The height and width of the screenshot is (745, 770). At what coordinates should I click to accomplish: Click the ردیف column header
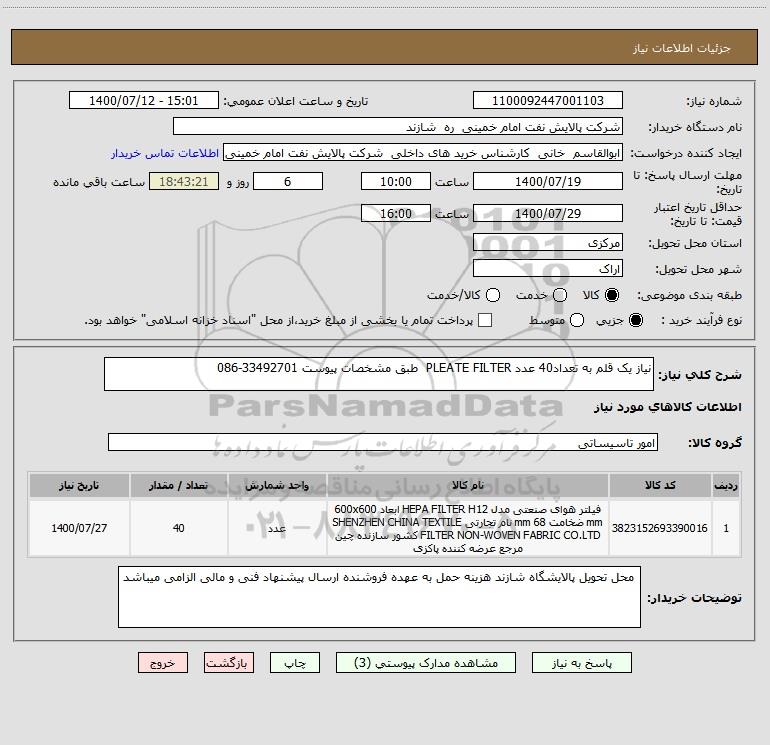(726, 485)
